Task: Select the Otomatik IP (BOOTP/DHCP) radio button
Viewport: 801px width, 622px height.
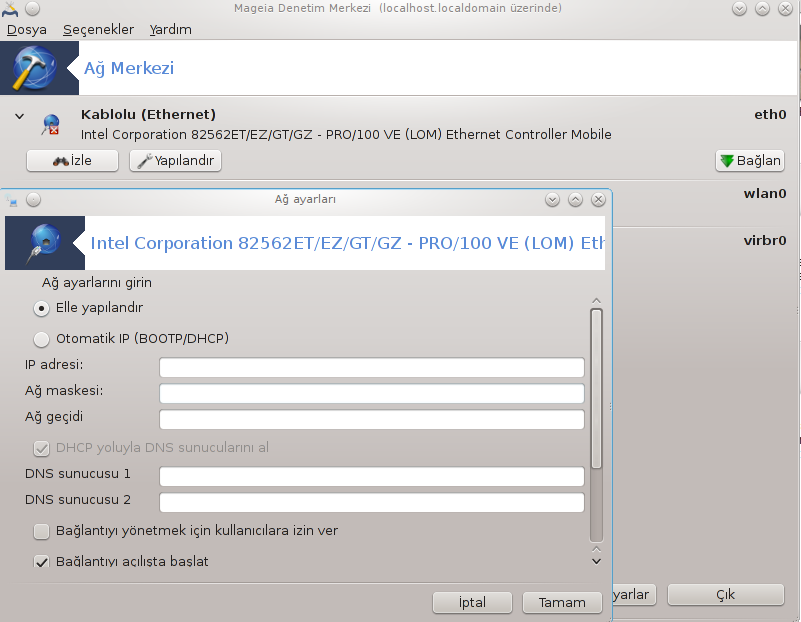Action: click(x=41, y=339)
